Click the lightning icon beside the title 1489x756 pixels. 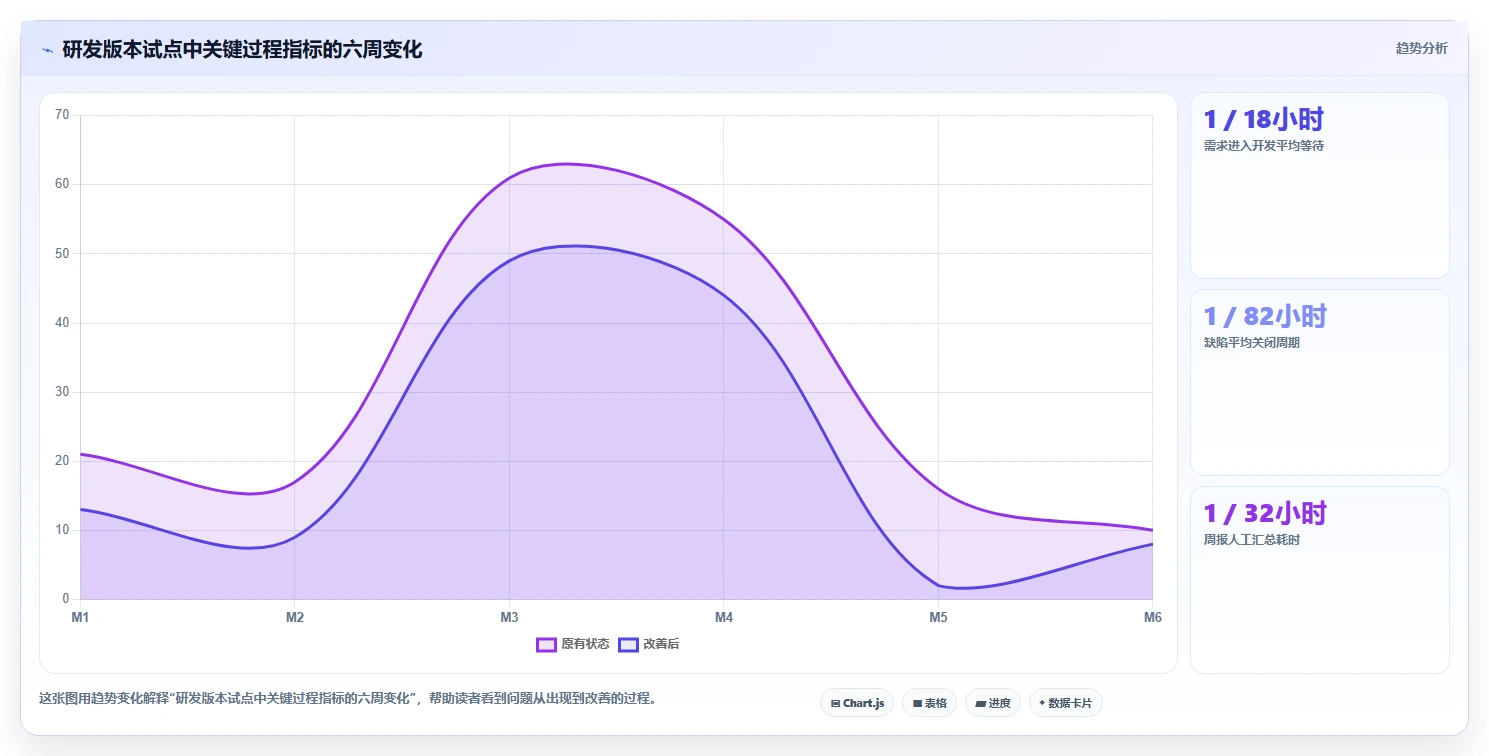(47, 50)
